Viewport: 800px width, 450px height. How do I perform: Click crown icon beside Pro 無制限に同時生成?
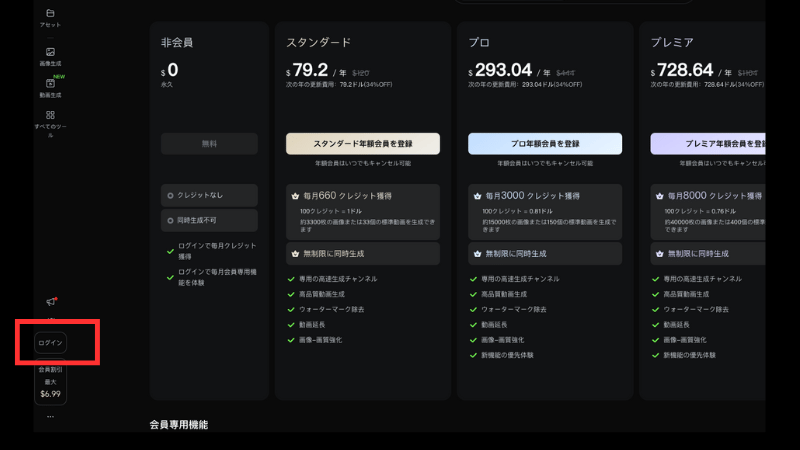477,254
